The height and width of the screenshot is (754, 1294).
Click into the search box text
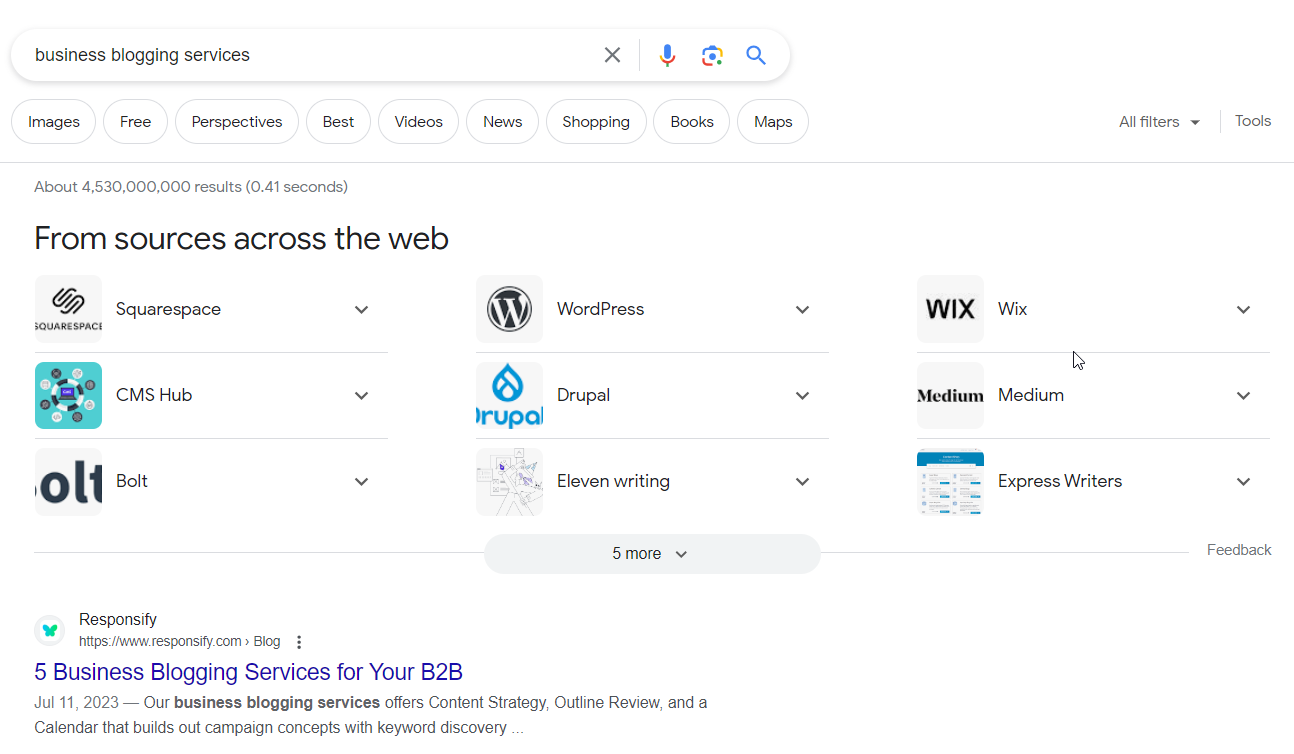[142, 55]
